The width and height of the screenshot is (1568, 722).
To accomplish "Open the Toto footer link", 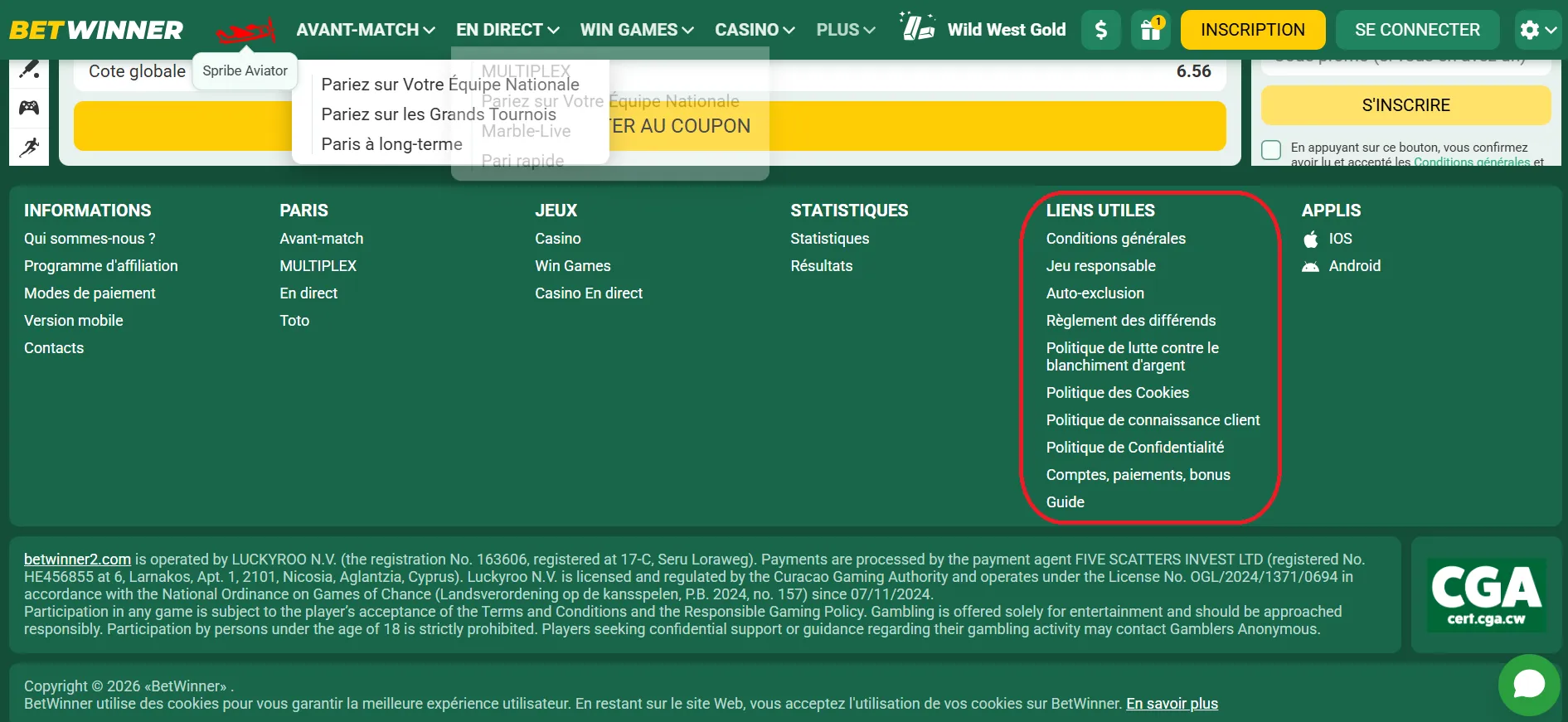I will [294, 321].
